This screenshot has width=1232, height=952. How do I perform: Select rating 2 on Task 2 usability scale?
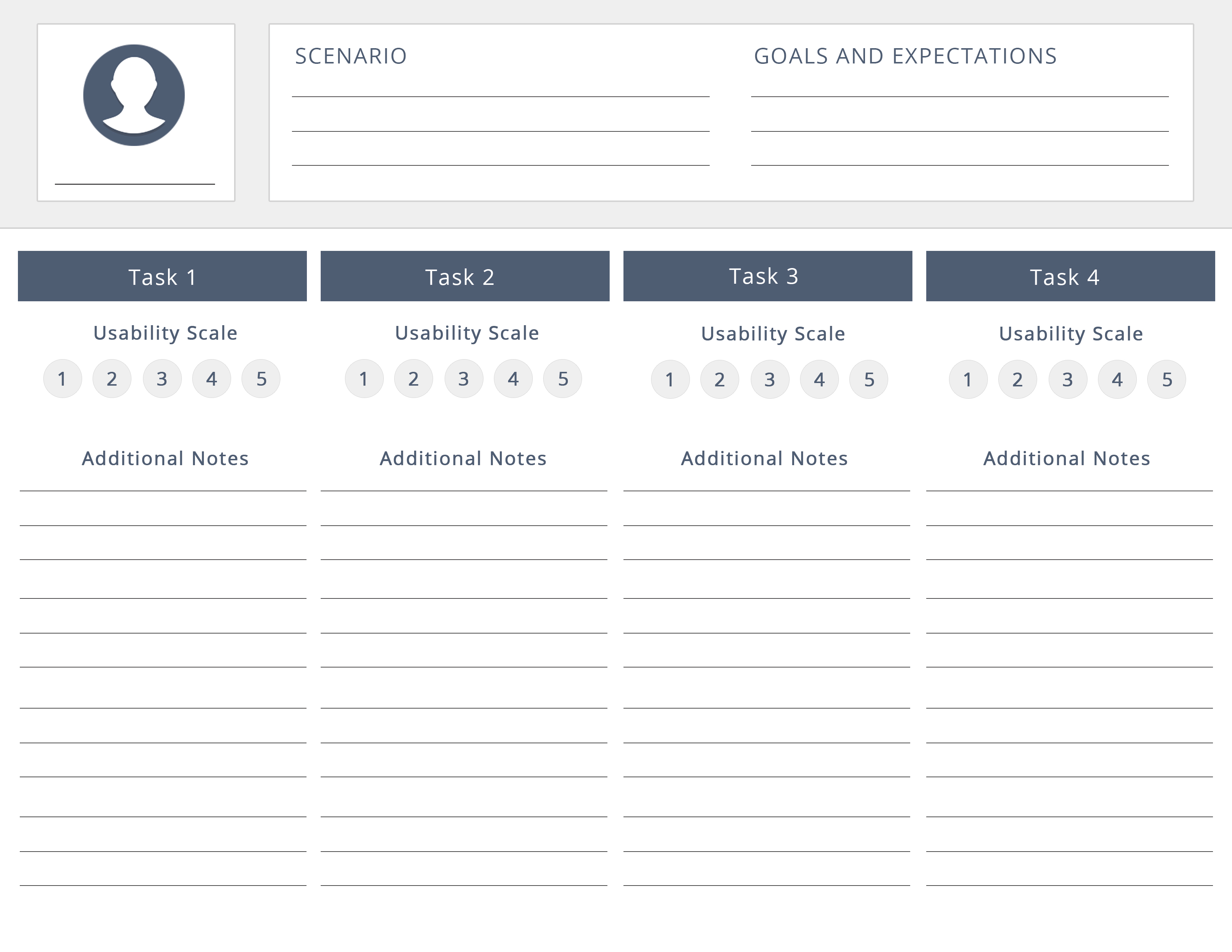tap(414, 379)
